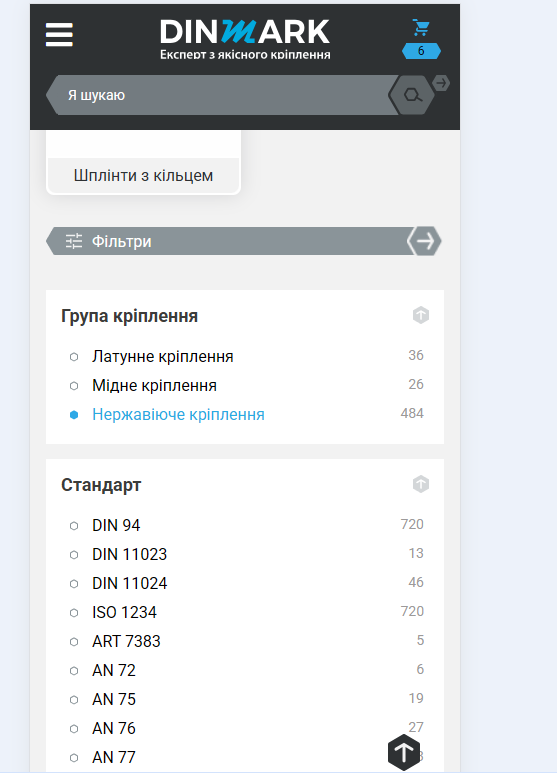Select the ART 7383 standard radio

coord(74,642)
